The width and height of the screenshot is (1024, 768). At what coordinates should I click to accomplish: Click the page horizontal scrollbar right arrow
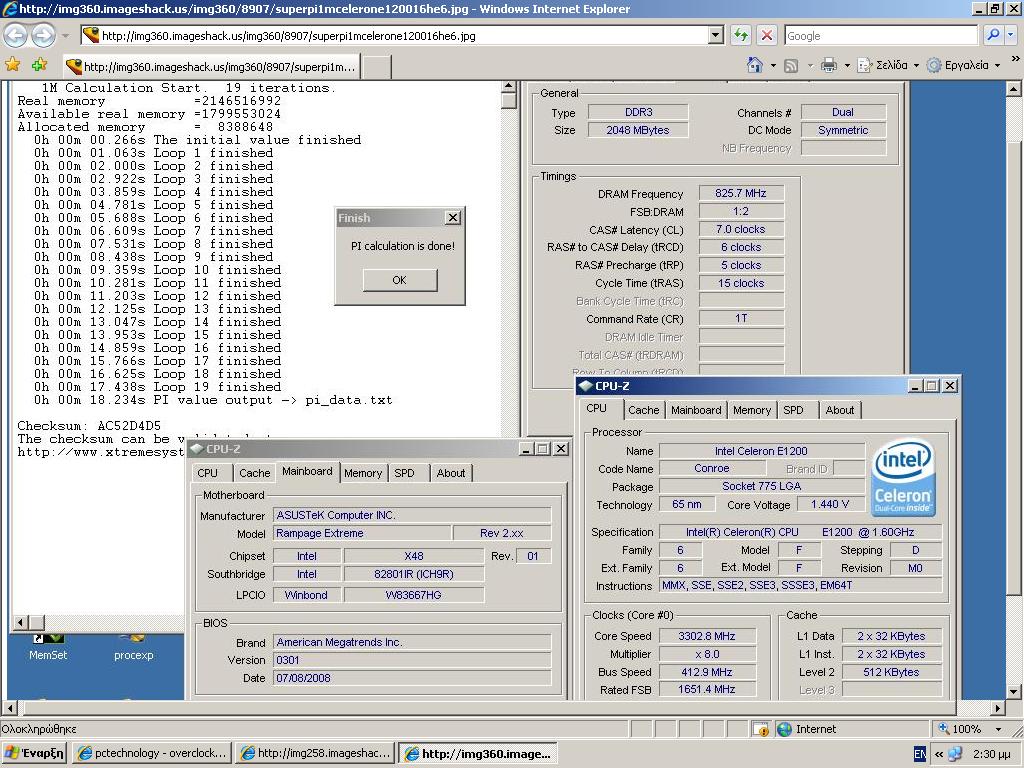click(998, 708)
